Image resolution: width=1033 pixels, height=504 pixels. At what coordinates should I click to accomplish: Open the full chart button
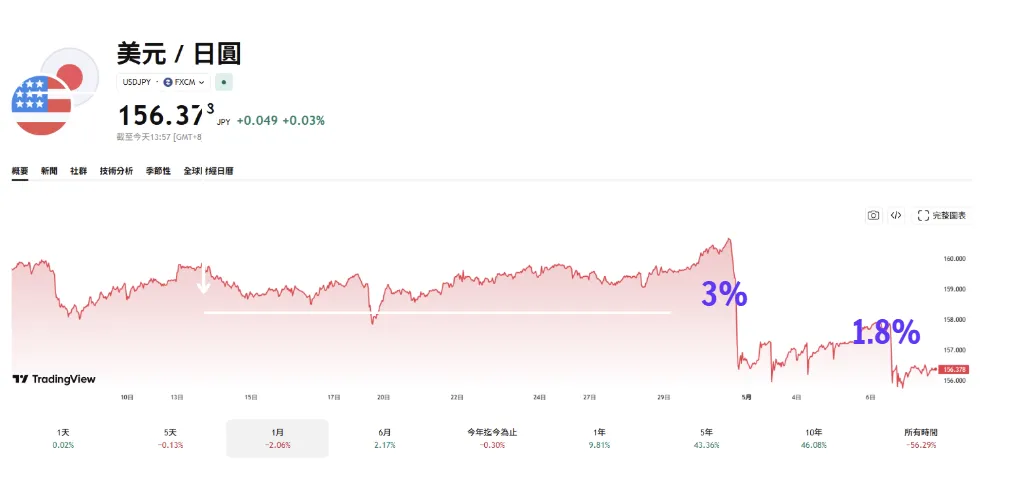(941, 215)
